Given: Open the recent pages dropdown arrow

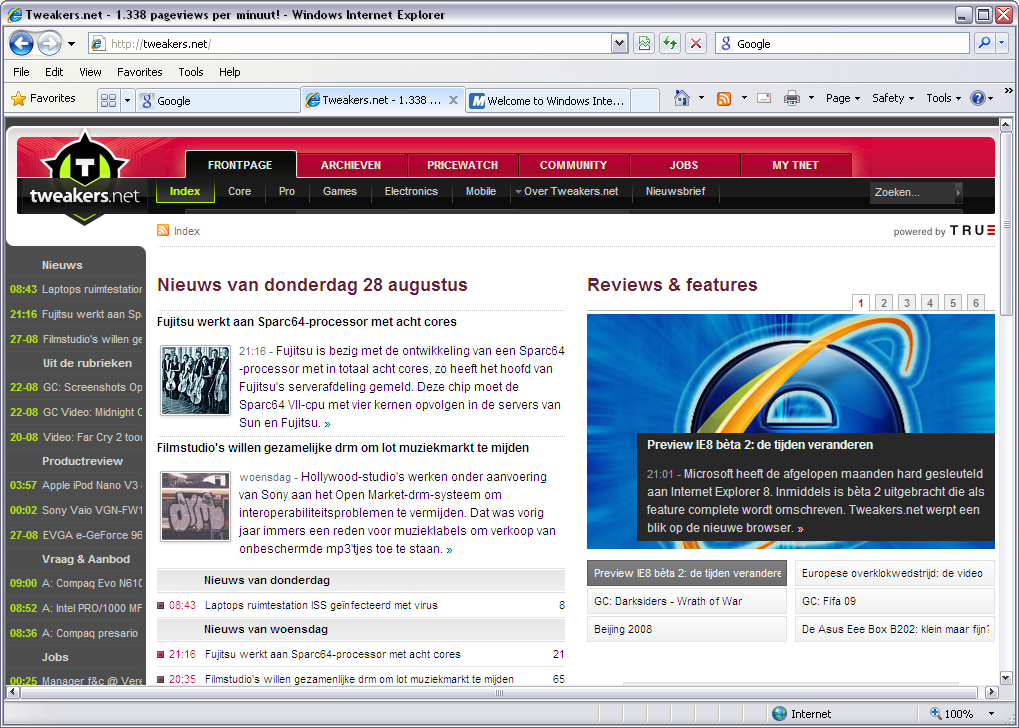Looking at the screenshot, I should coord(71,44).
